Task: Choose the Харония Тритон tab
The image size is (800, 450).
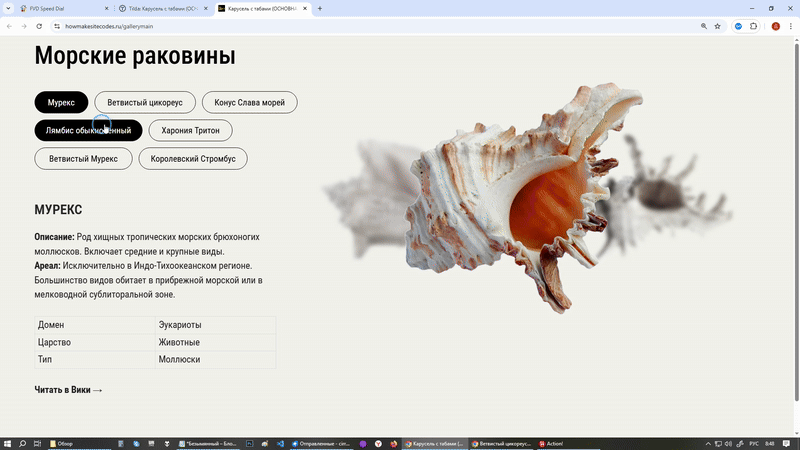Action: [190, 131]
